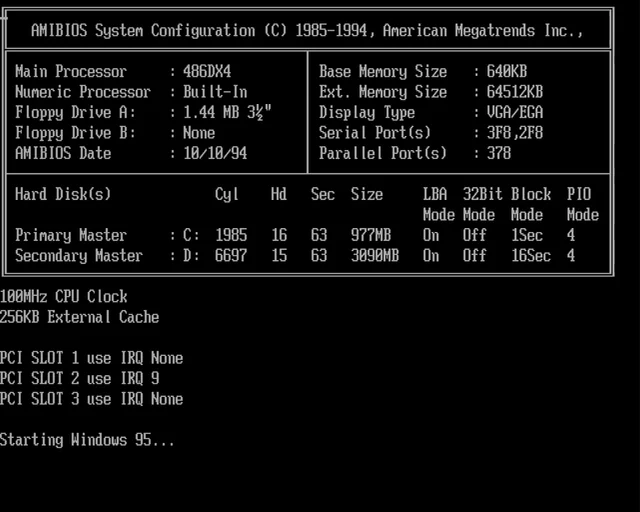This screenshot has width=640, height=512.
Task: Select the Secondary Master row label
Action: coord(79,256)
